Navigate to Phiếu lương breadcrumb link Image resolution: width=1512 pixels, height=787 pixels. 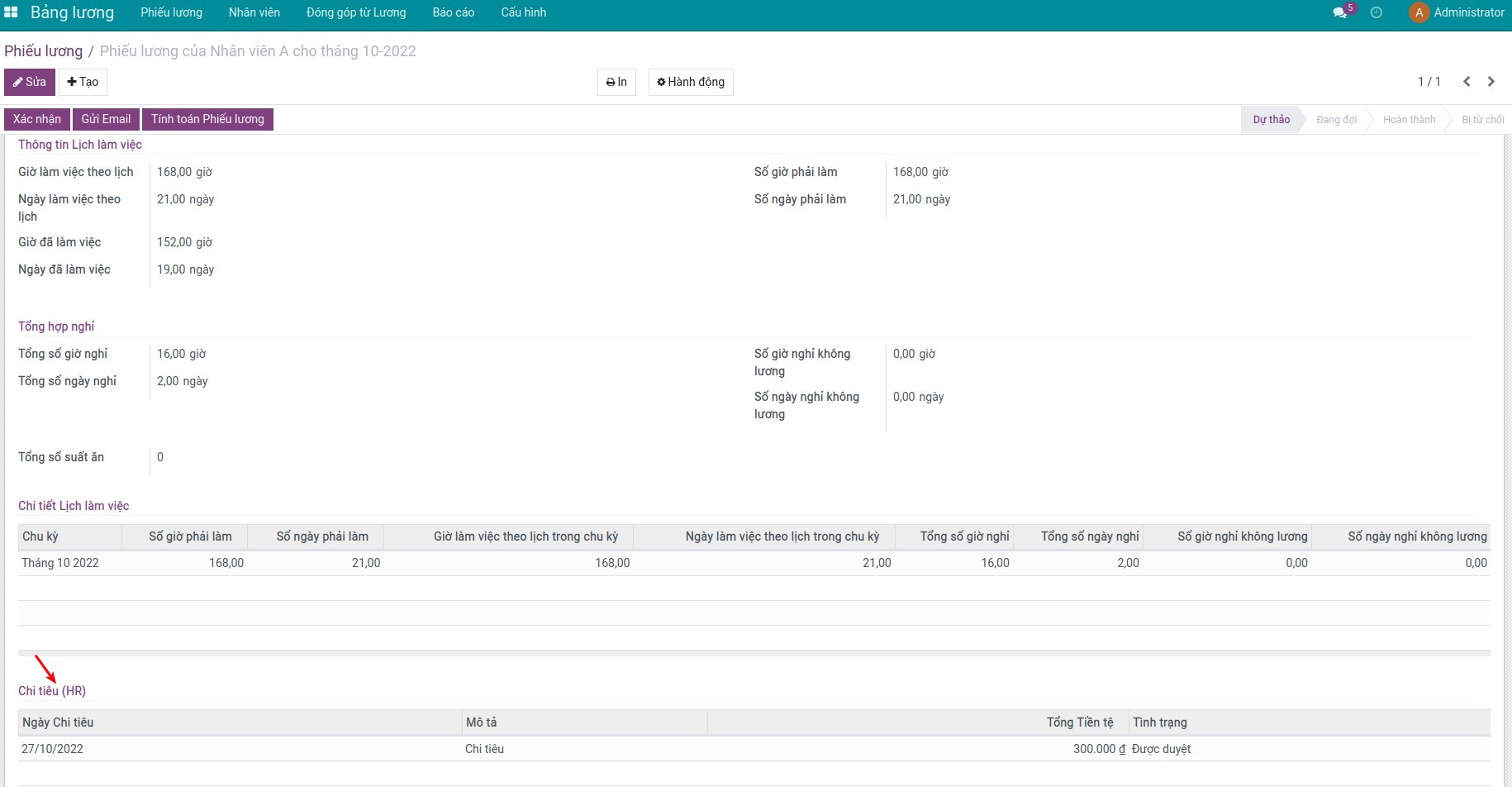43,51
